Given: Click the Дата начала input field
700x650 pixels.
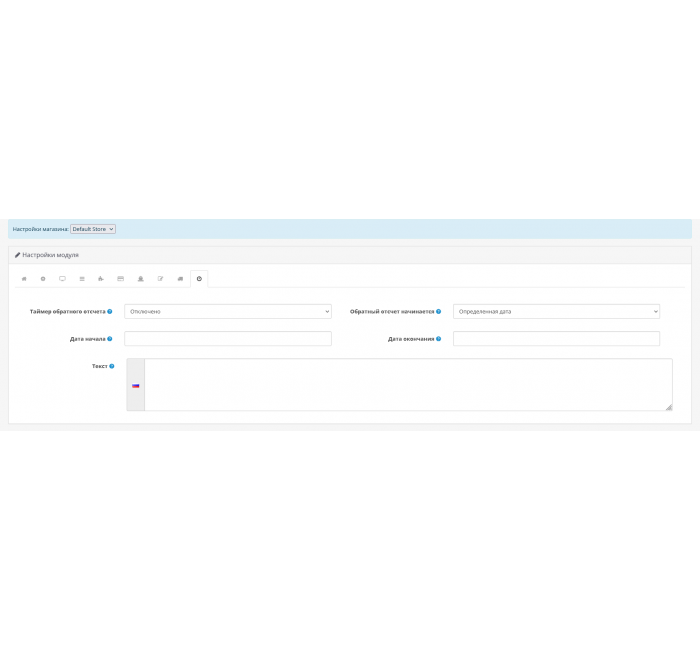Looking at the screenshot, I should tap(228, 338).
